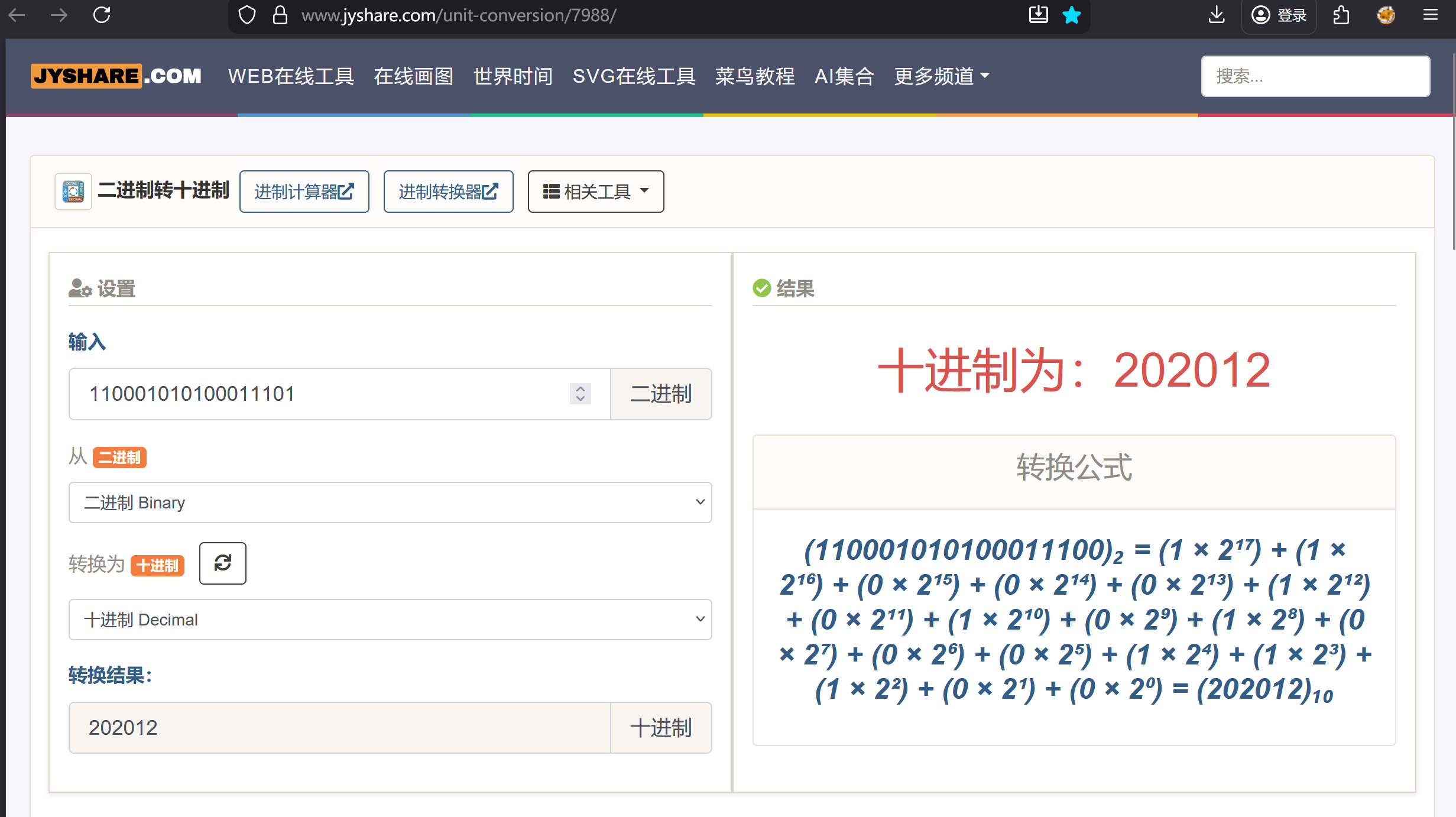Image resolution: width=1456 pixels, height=817 pixels.
Task: Focus the 搜索 search field
Action: pyautogui.click(x=1315, y=76)
